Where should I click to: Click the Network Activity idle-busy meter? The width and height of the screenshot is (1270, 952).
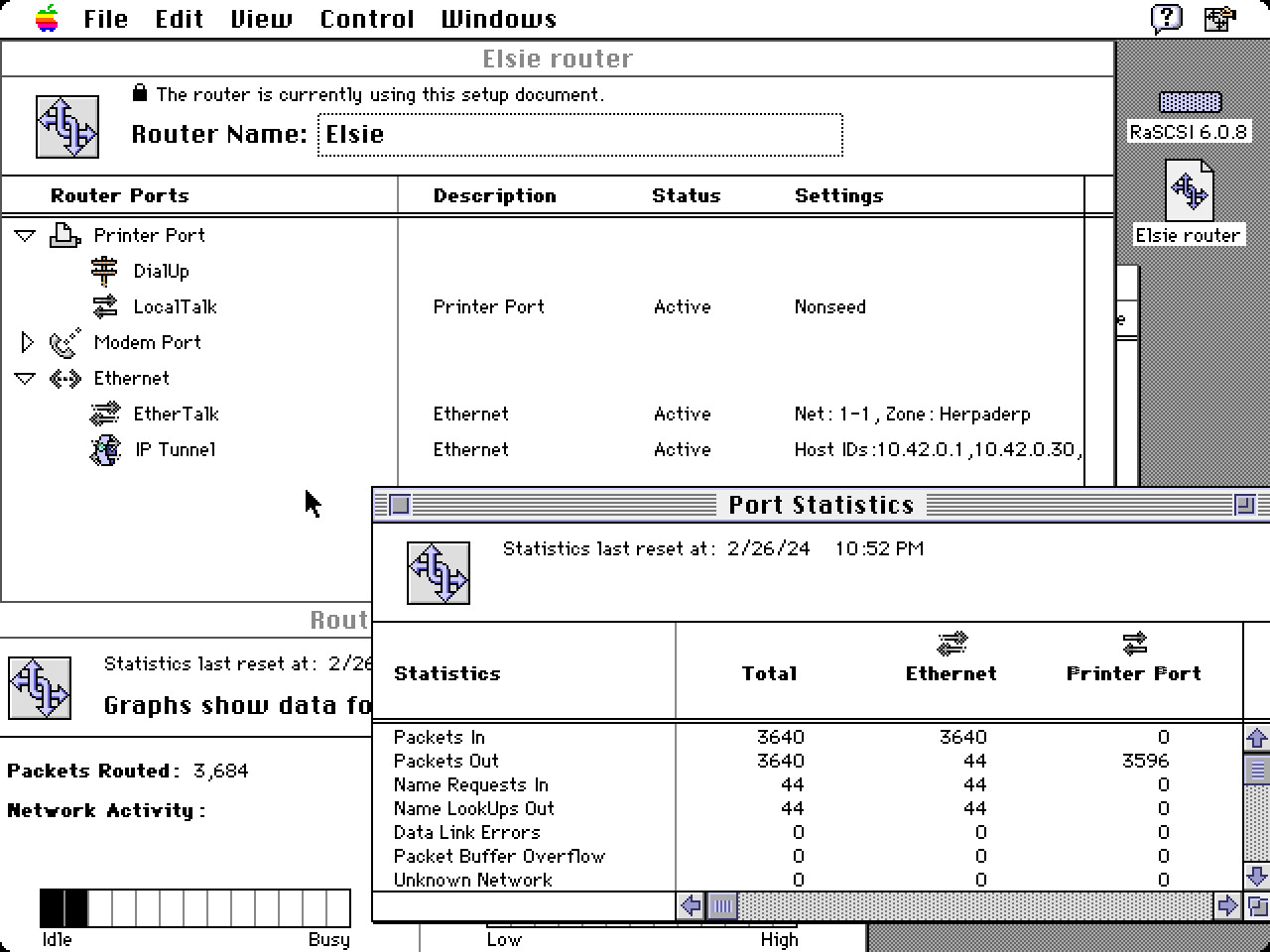195,908
